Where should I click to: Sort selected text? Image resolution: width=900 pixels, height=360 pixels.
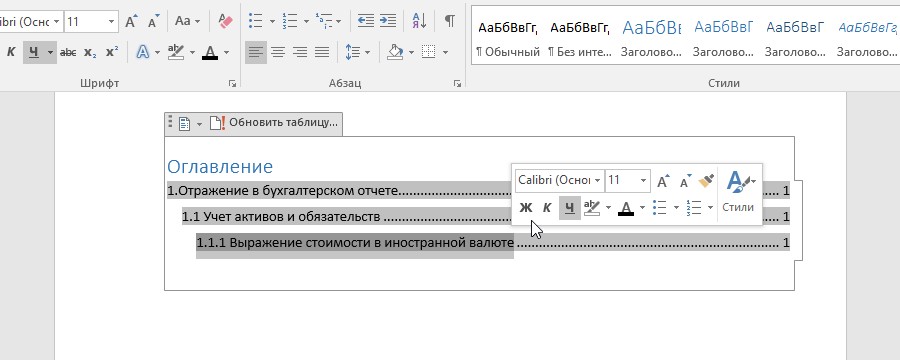coord(419,22)
